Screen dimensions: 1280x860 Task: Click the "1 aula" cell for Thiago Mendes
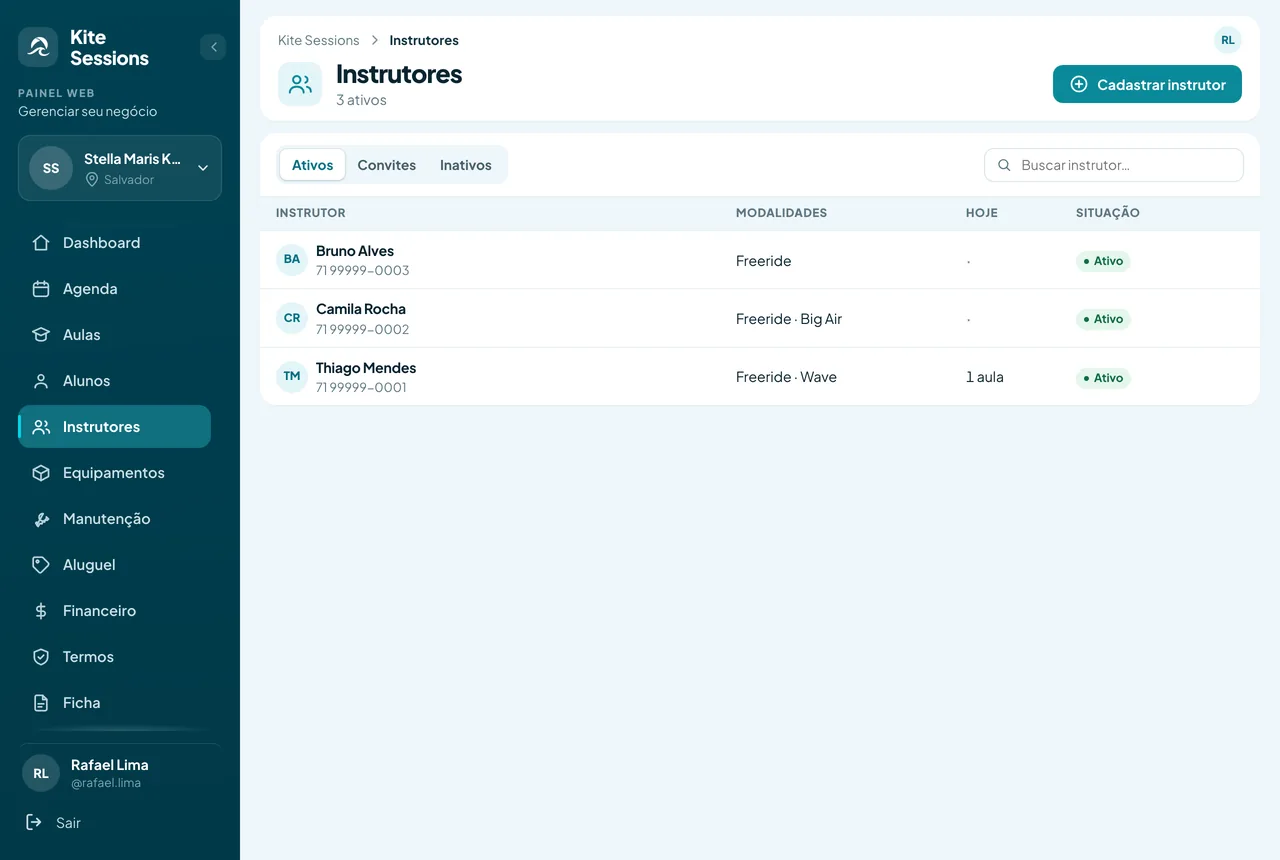(985, 377)
